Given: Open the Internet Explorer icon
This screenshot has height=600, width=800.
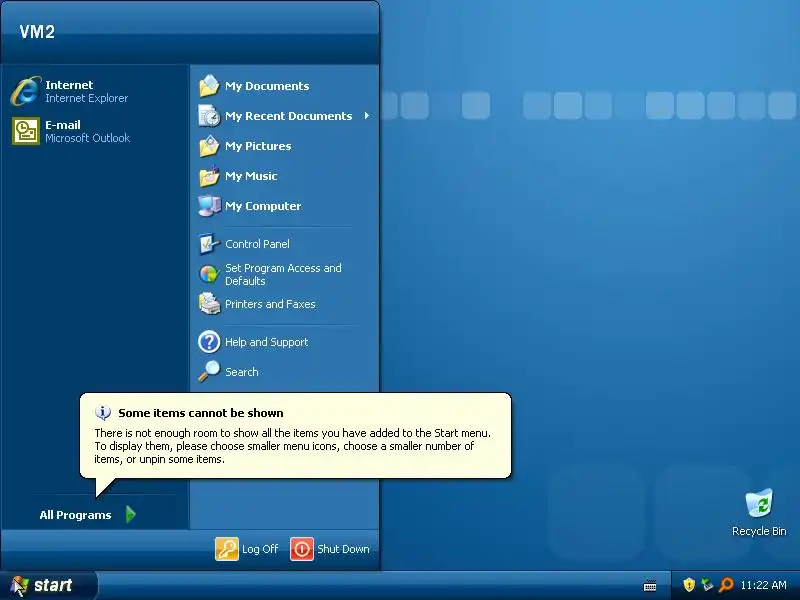Looking at the screenshot, I should [x=26, y=91].
